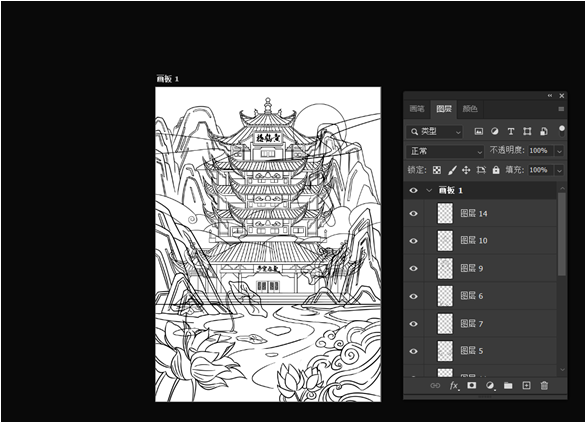Delete layer with the trash icon
Screen dimensions: 586x423
(544, 385)
